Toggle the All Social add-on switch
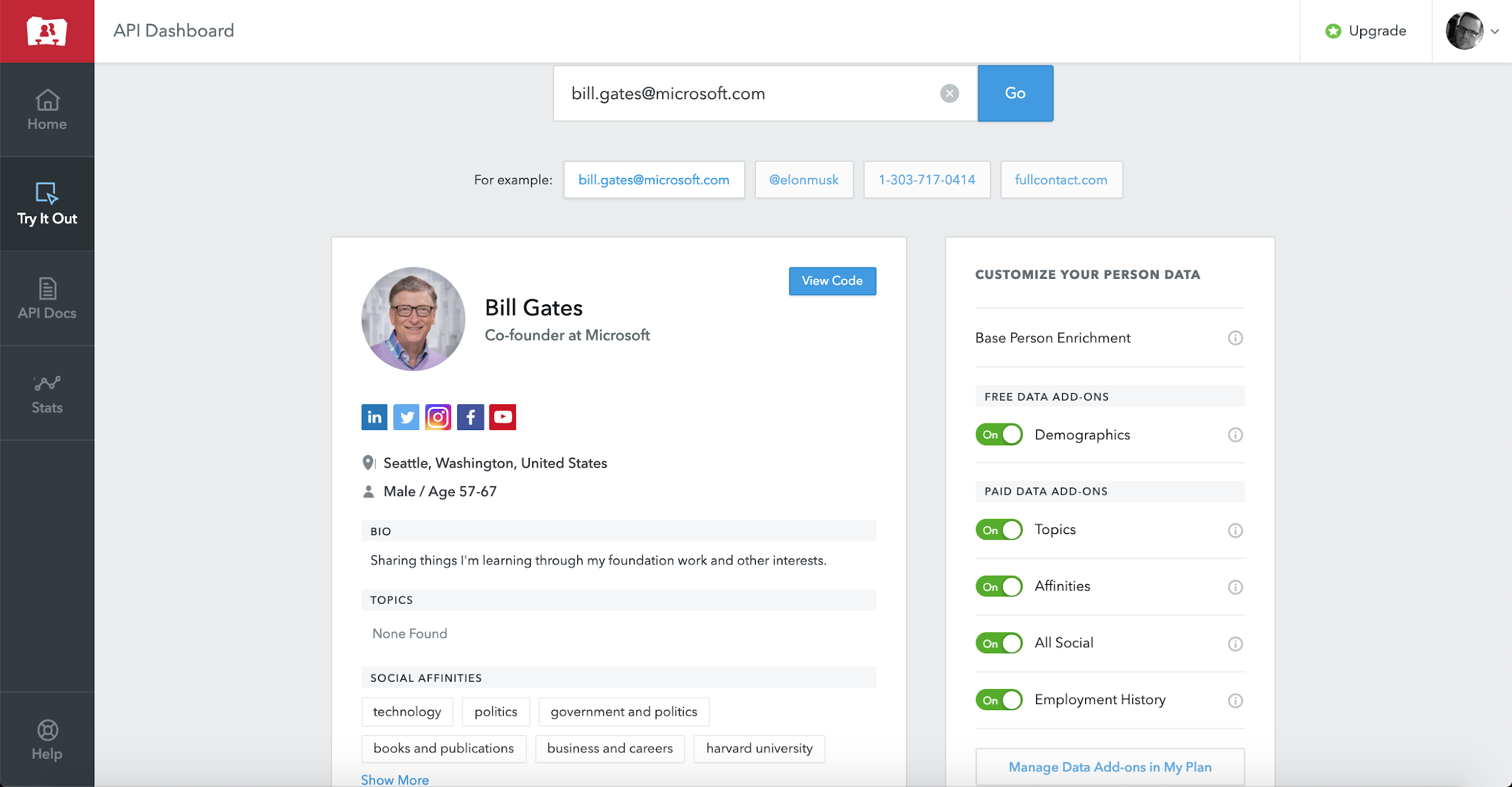1512x787 pixels. click(999, 643)
